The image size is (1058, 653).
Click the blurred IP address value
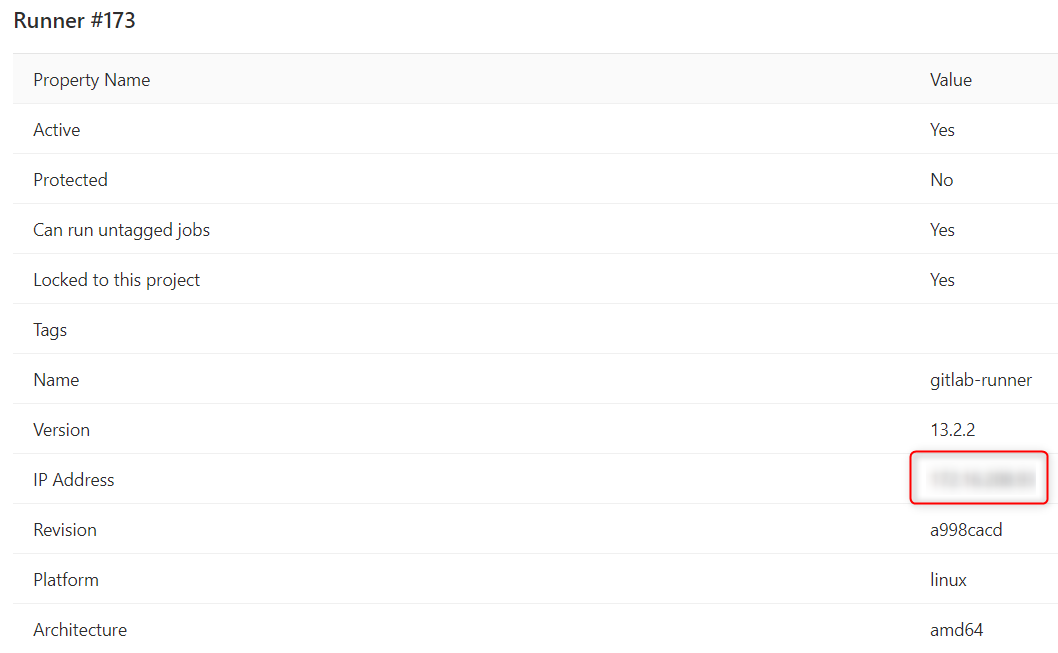pos(982,479)
